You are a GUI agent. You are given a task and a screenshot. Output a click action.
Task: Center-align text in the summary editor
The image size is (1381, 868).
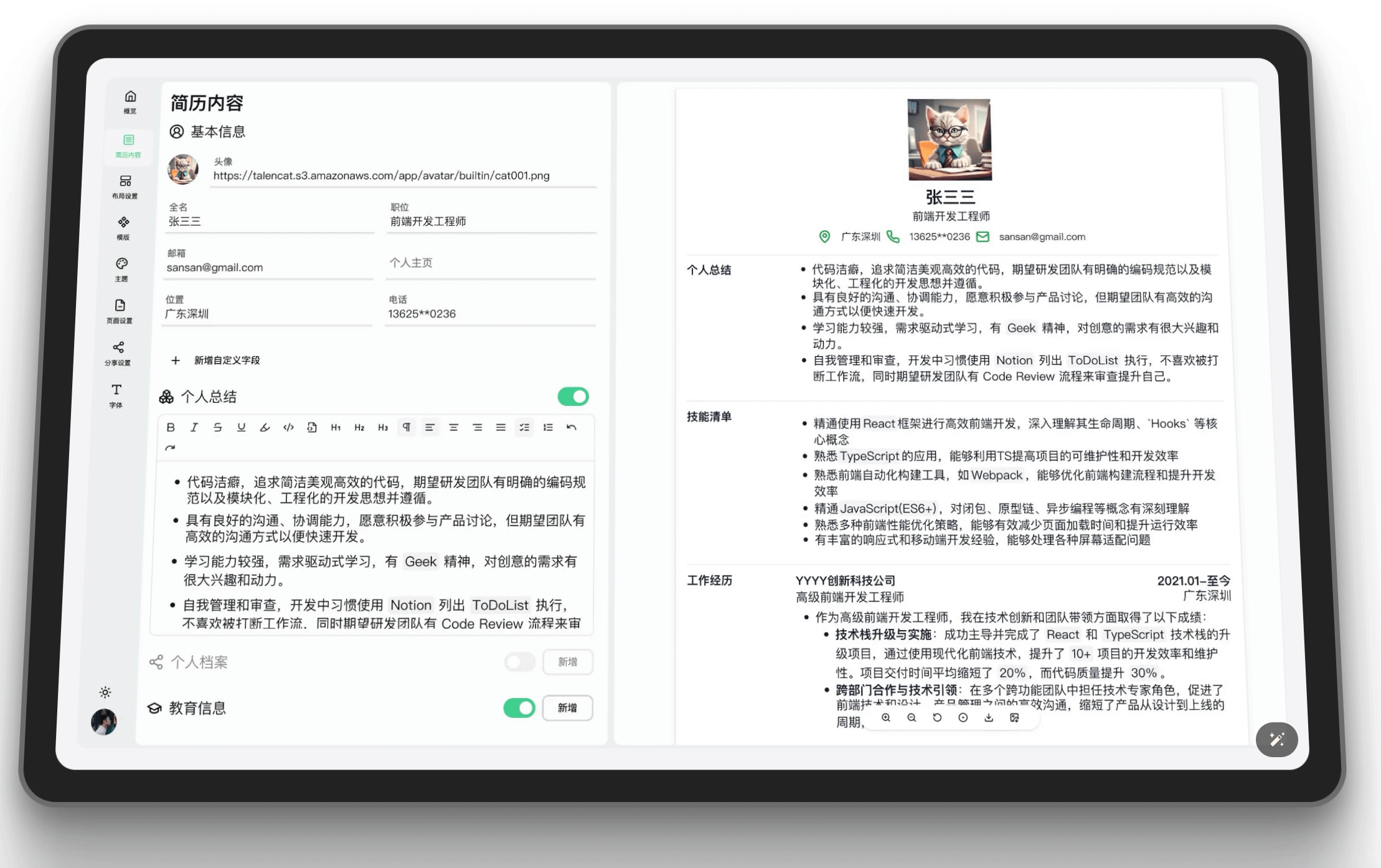(453, 427)
